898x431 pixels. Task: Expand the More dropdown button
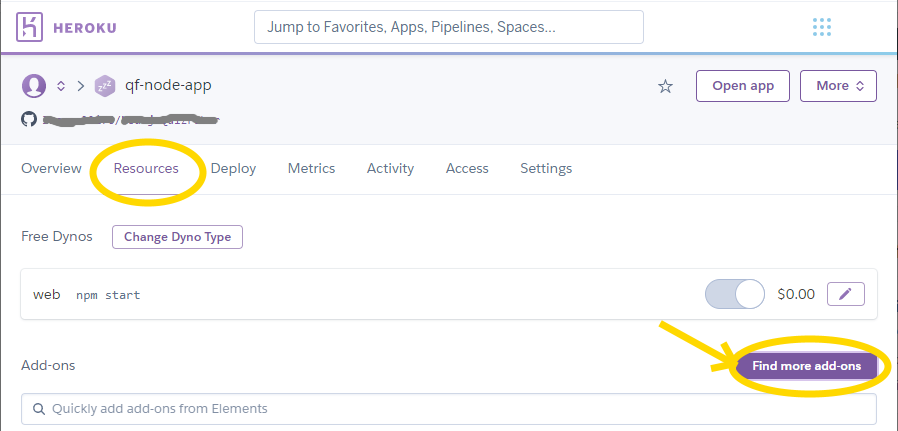coord(838,86)
